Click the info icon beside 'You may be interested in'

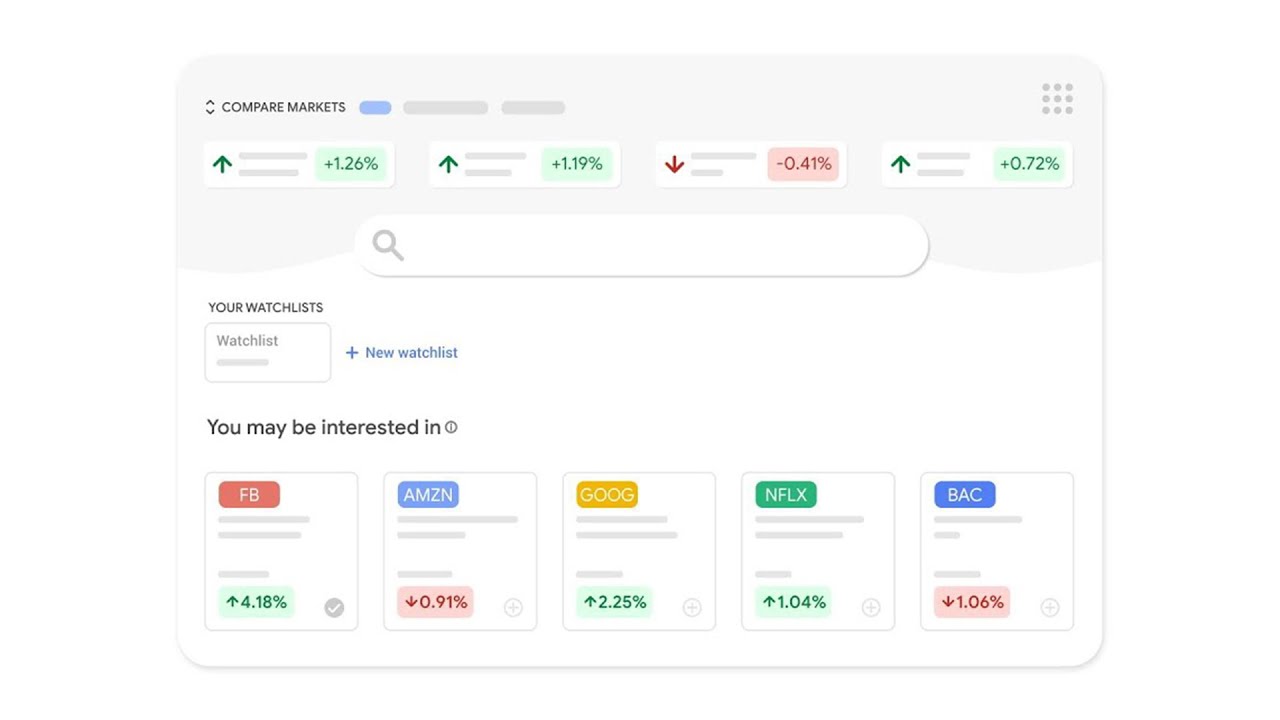451,427
